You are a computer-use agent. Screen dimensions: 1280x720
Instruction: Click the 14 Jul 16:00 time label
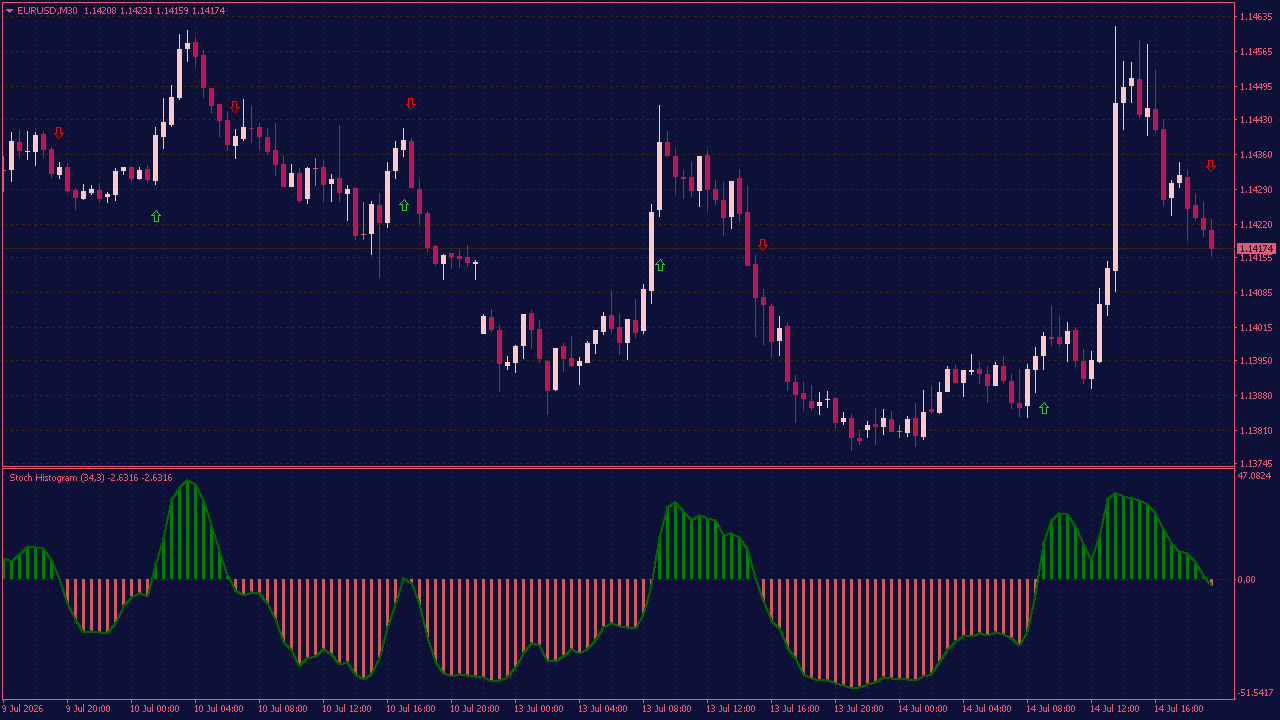pos(1178,709)
